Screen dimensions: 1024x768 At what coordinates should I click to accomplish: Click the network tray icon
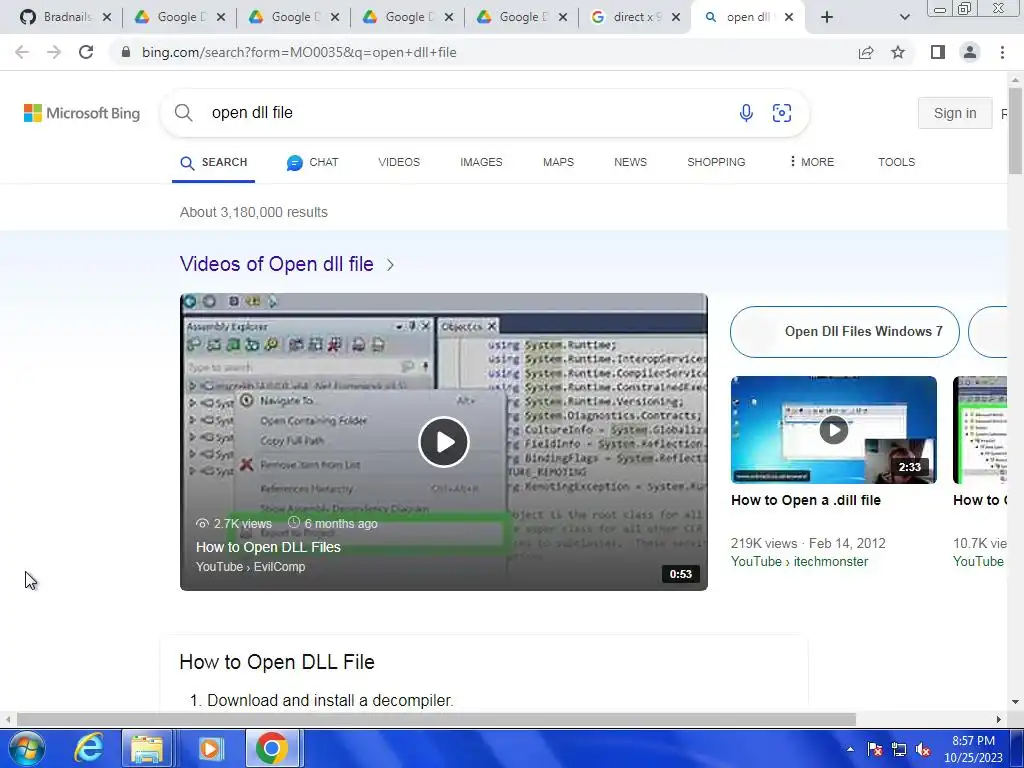click(x=899, y=749)
